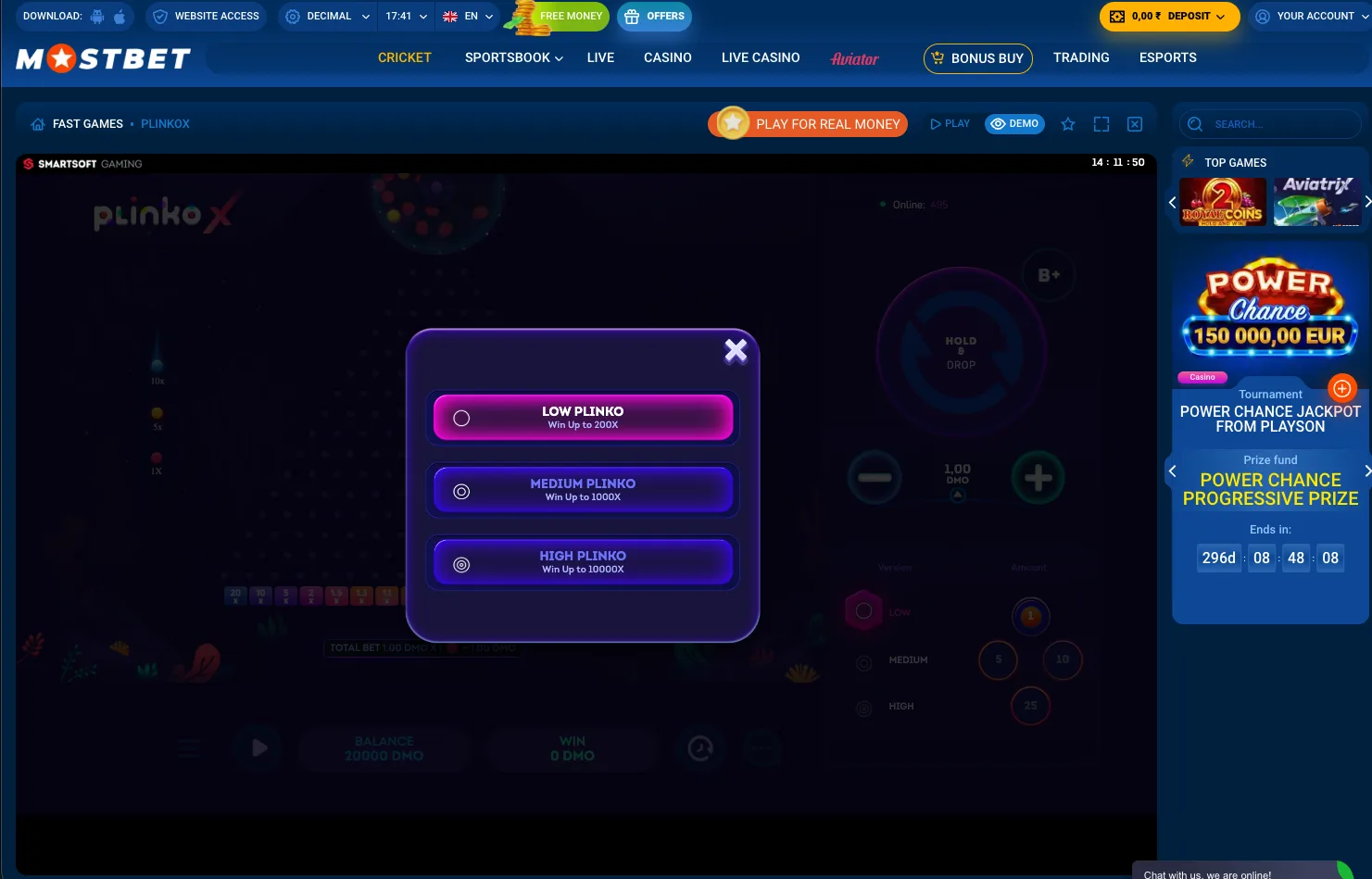Viewport: 1372px width, 879px height.
Task: Switch to Demo mode
Action: [1014, 124]
